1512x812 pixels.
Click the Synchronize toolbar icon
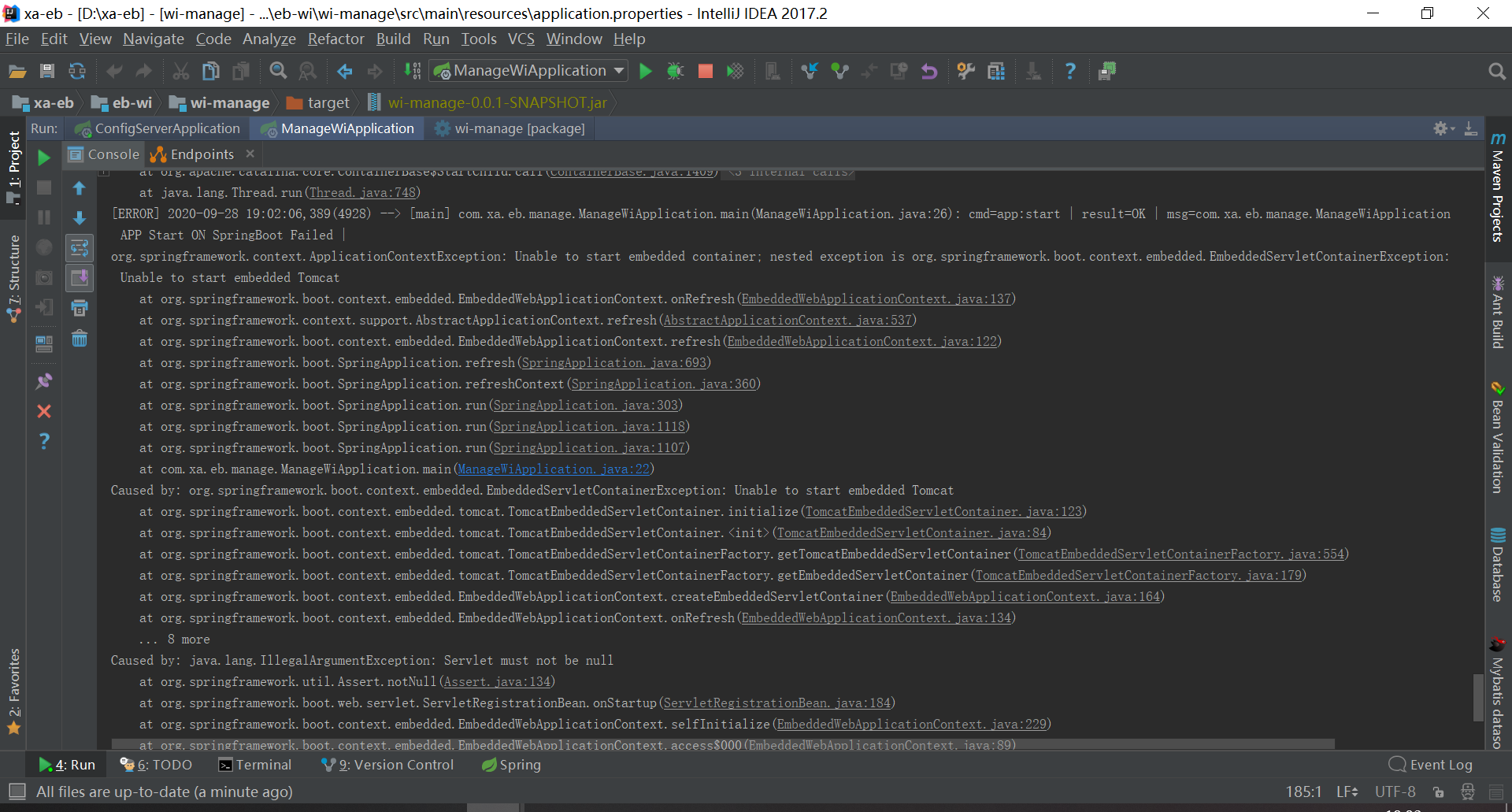point(77,72)
